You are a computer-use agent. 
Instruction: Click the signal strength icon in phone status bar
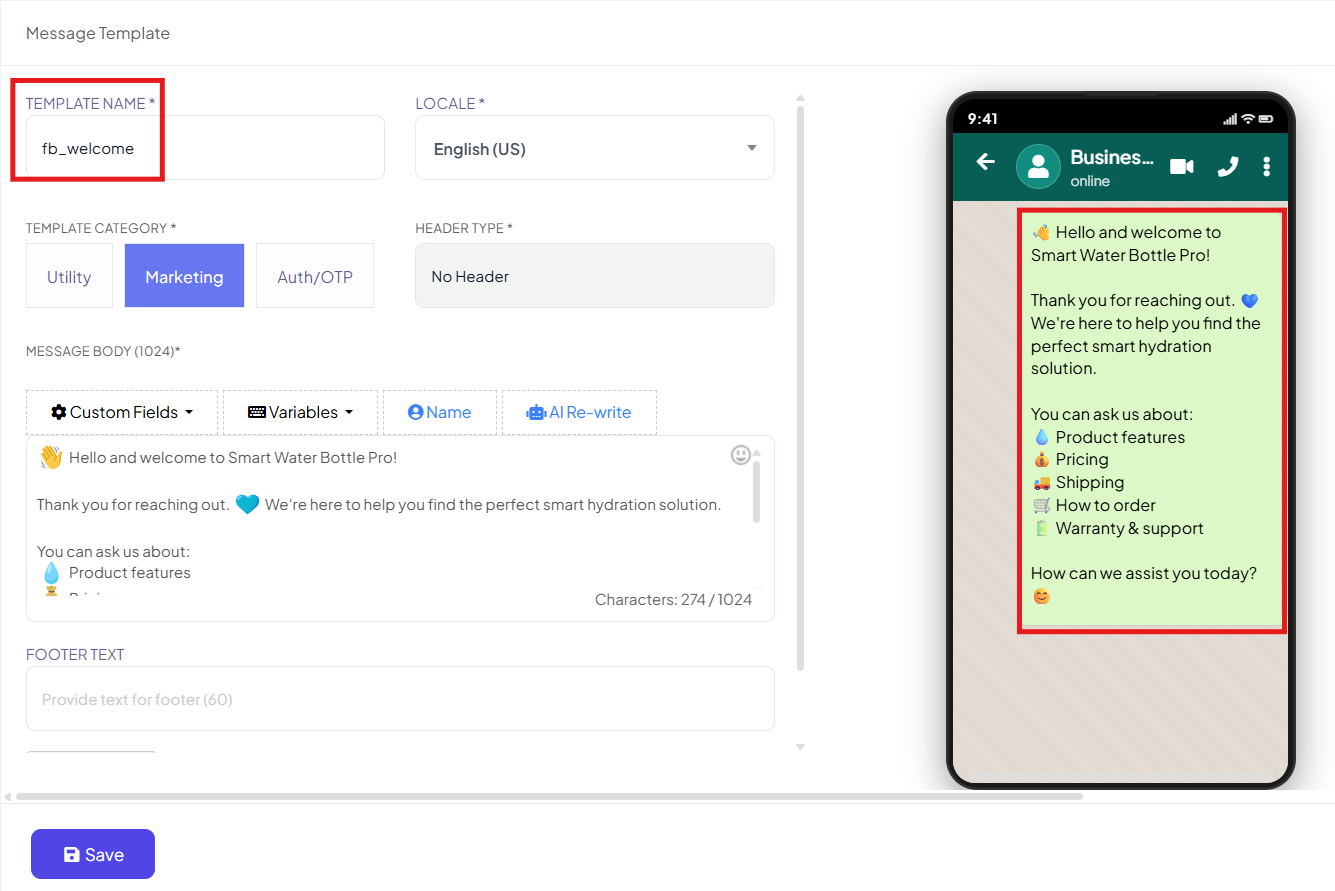[x=1230, y=119]
